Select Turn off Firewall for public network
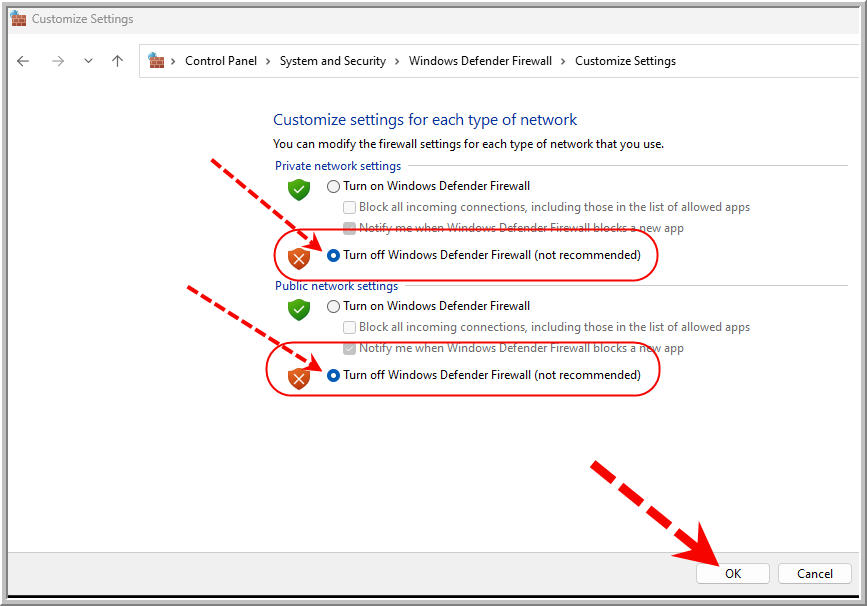The image size is (867, 606). (333, 375)
